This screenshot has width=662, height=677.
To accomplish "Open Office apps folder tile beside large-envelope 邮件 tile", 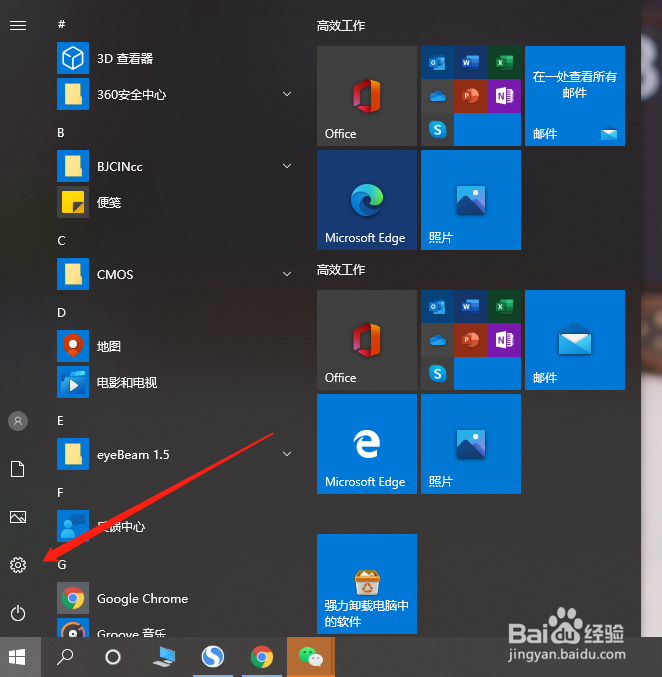I will coord(471,340).
